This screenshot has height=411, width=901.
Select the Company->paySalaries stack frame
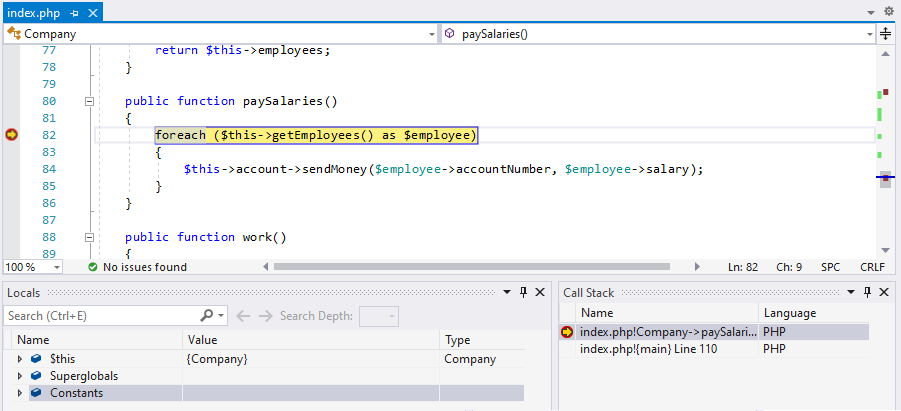(x=714, y=332)
